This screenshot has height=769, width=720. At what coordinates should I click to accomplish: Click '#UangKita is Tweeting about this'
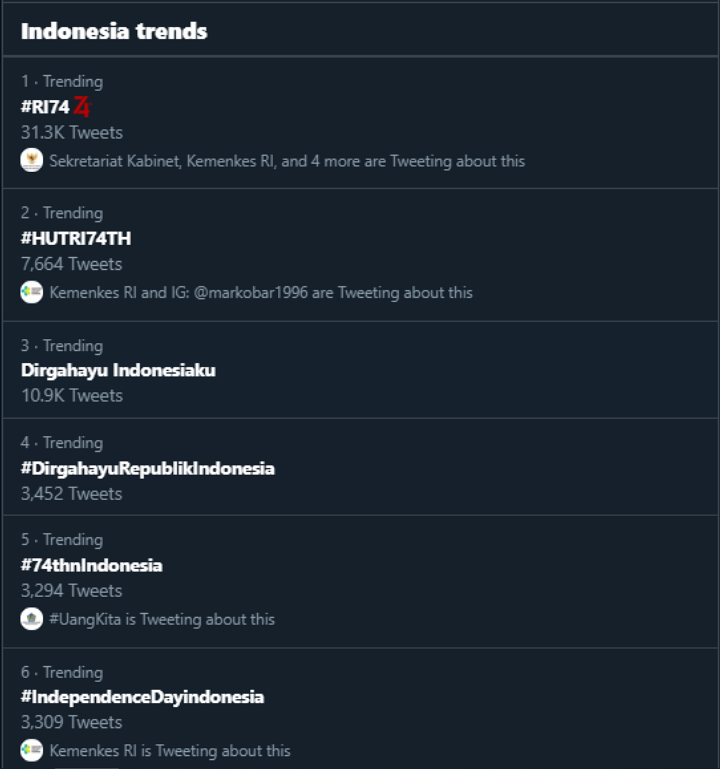[x=162, y=619]
